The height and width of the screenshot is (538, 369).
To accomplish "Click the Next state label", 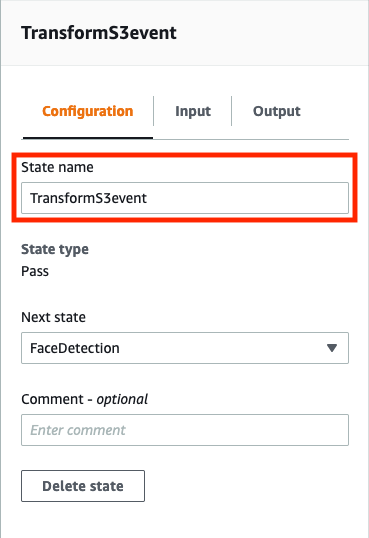I will coord(54,317).
